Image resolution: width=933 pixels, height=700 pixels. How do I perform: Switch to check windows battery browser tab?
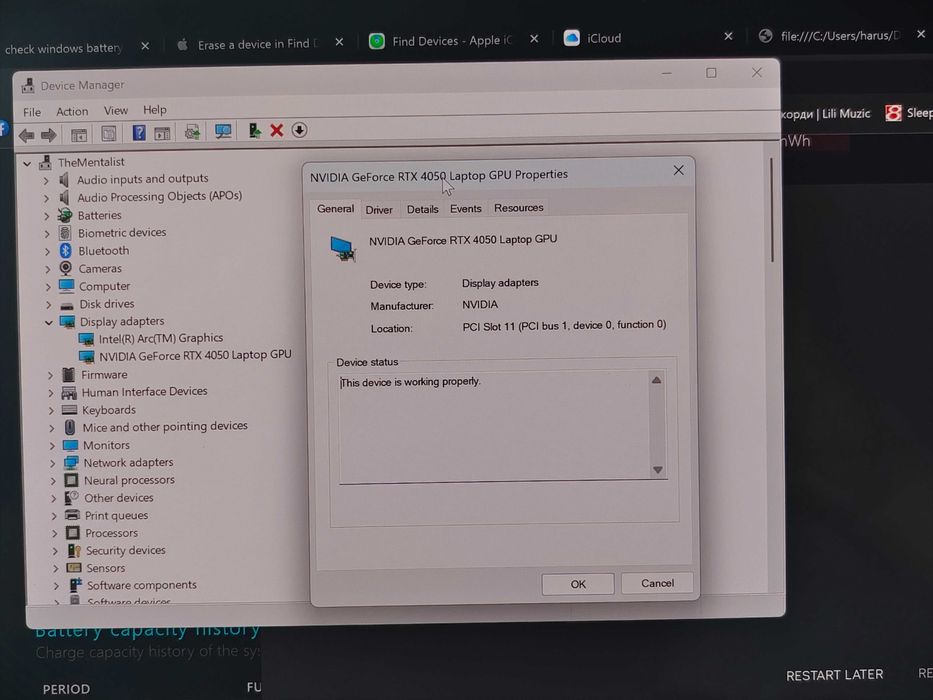(62, 48)
